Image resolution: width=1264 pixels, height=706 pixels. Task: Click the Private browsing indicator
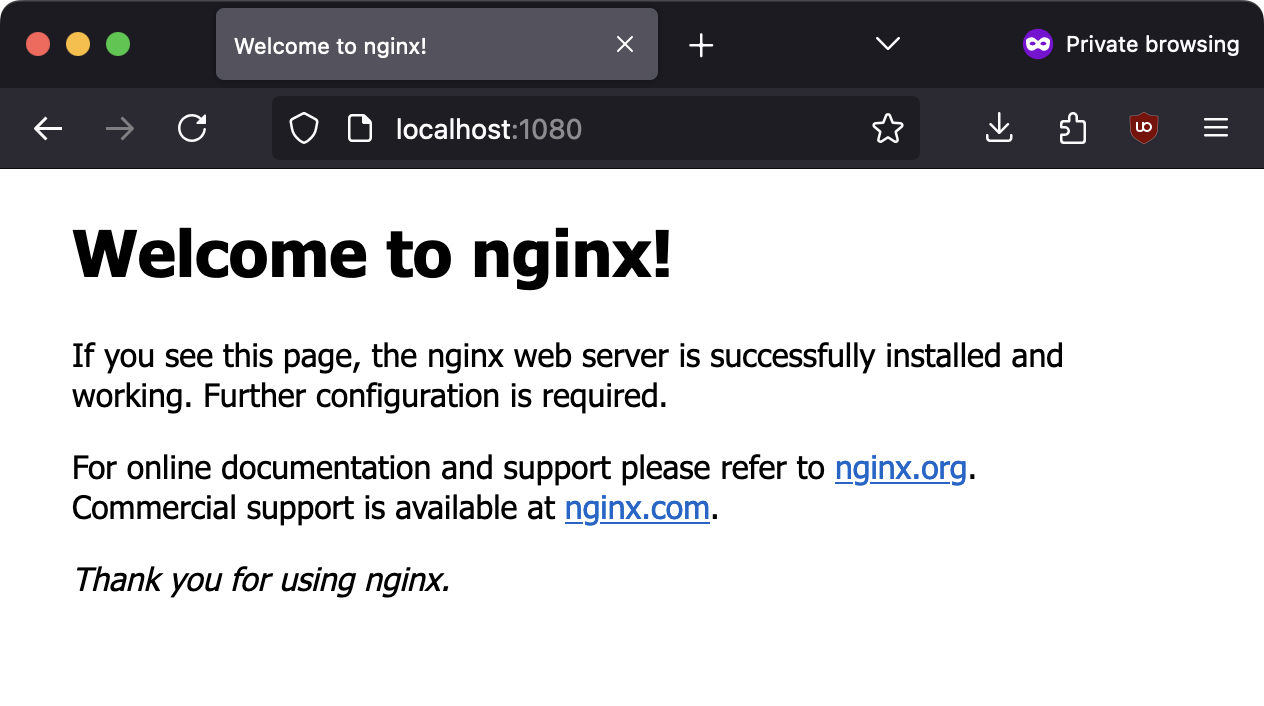1131,44
